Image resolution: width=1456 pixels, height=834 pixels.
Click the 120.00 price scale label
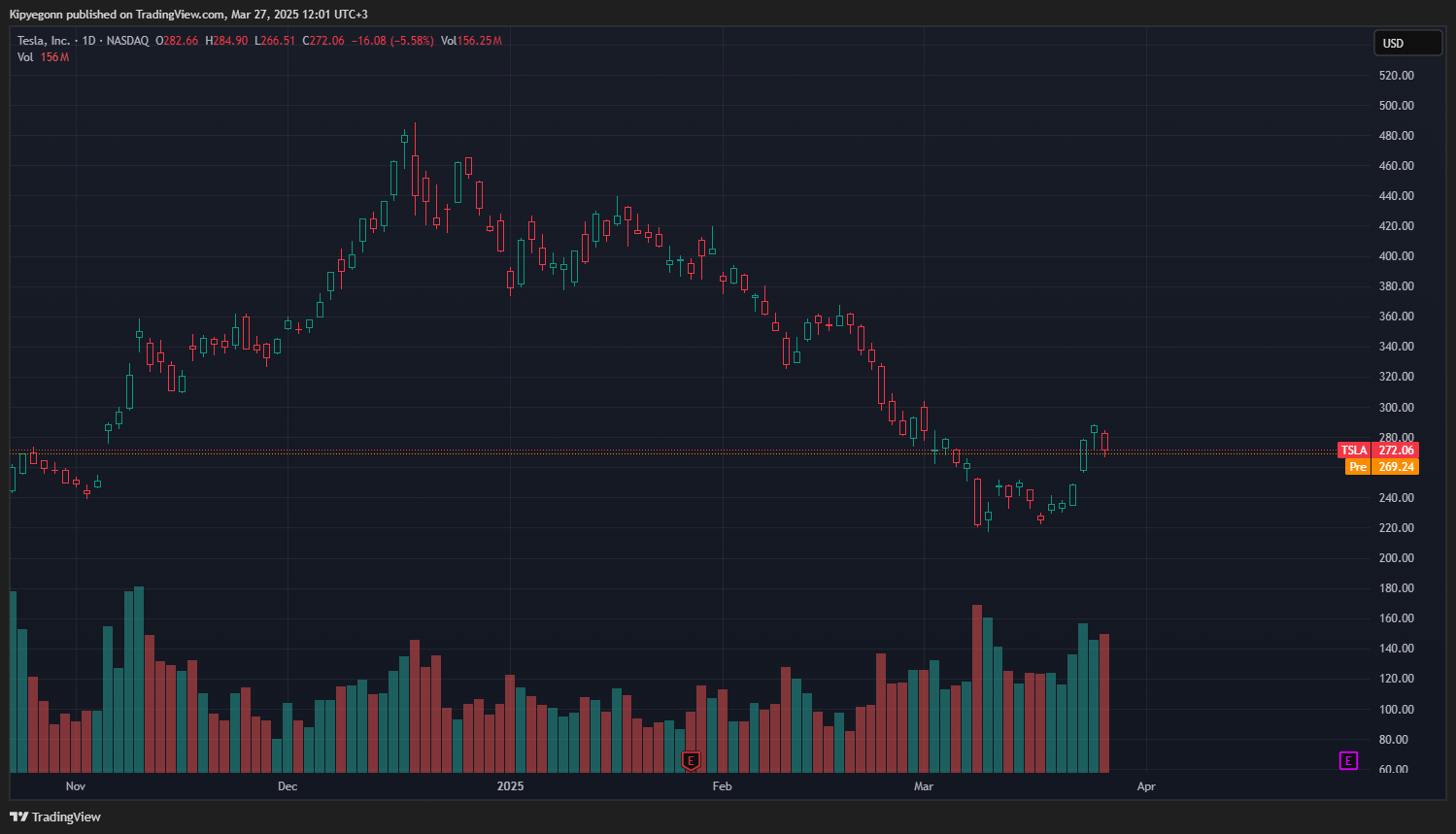[1397, 679]
